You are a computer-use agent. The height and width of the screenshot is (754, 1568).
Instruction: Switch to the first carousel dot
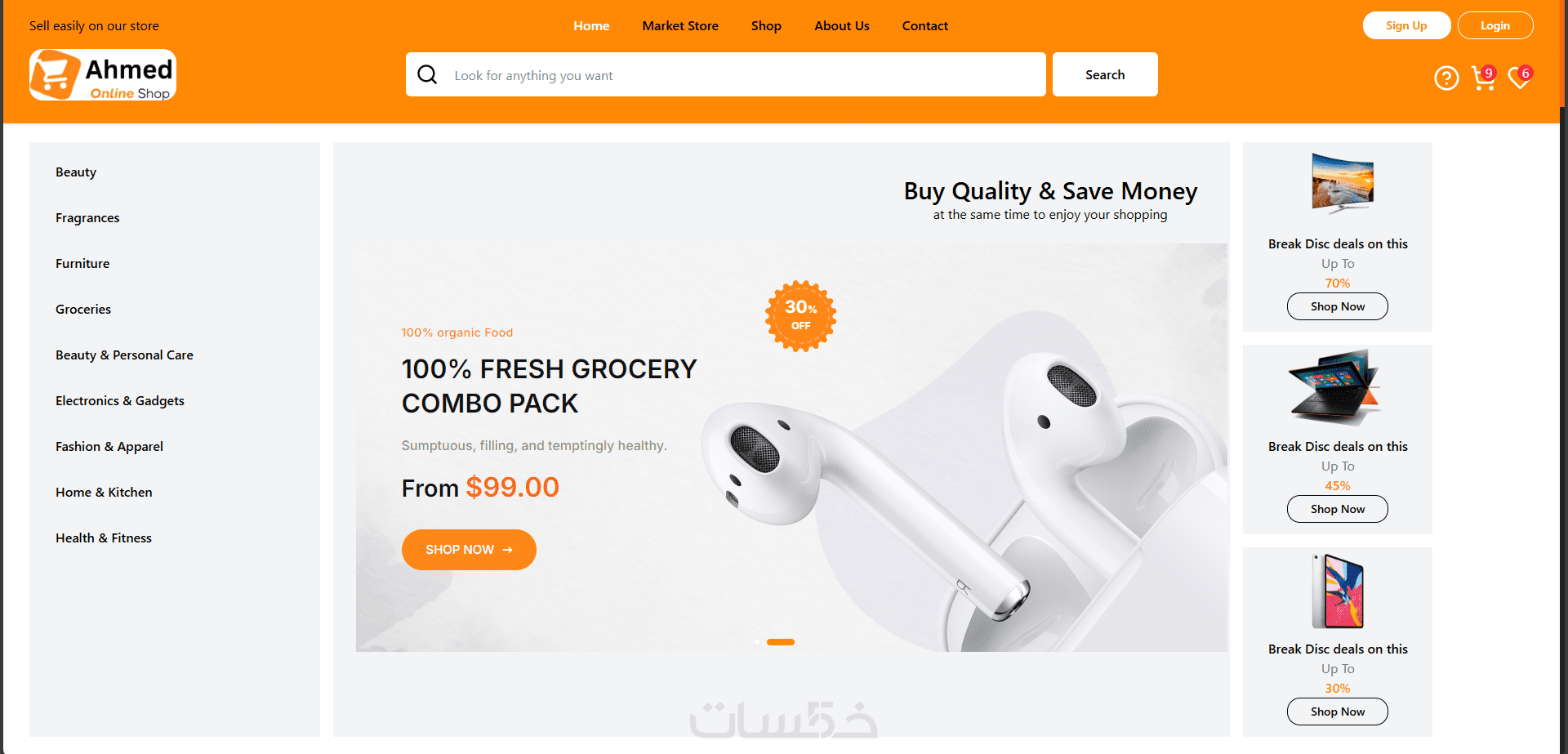(x=757, y=642)
